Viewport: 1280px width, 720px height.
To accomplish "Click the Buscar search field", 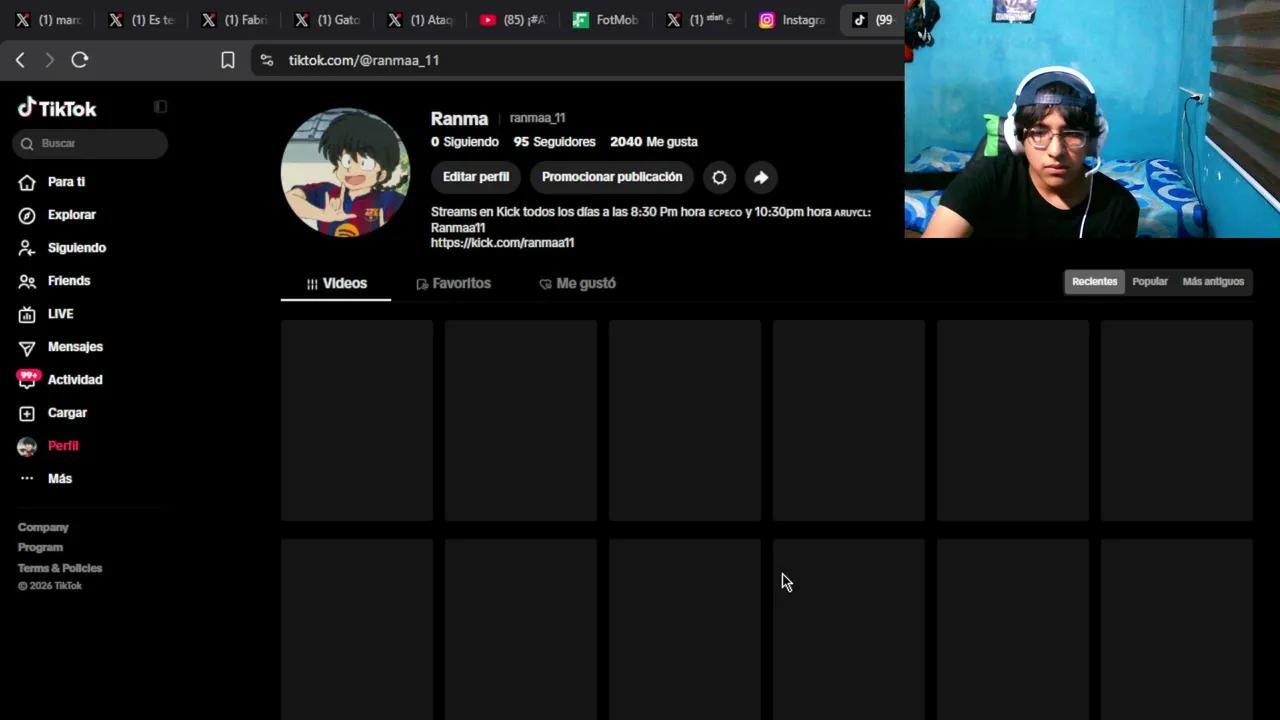I will (x=90, y=143).
